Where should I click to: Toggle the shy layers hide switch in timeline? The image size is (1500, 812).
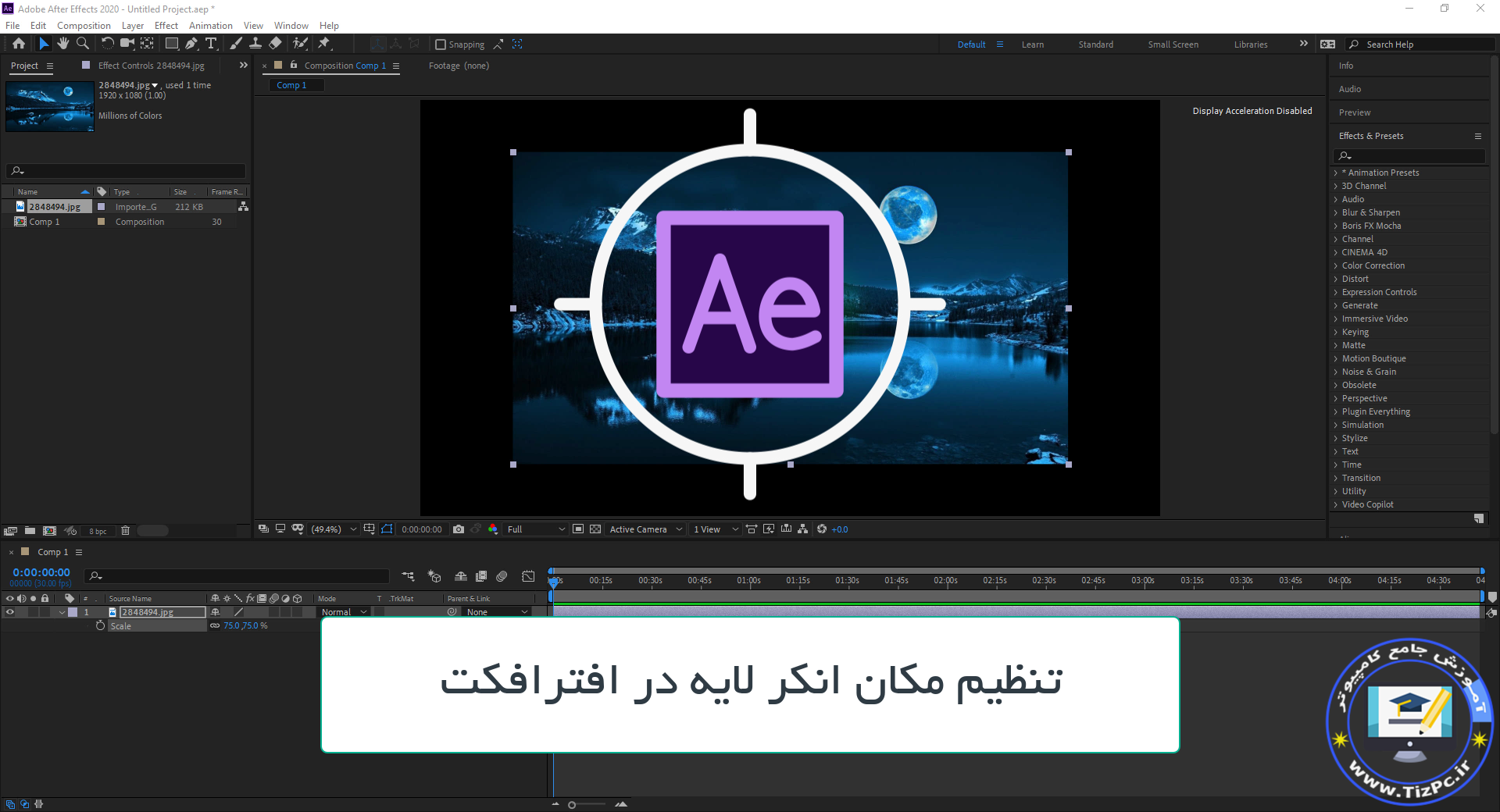pyautogui.click(x=461, y=576)
